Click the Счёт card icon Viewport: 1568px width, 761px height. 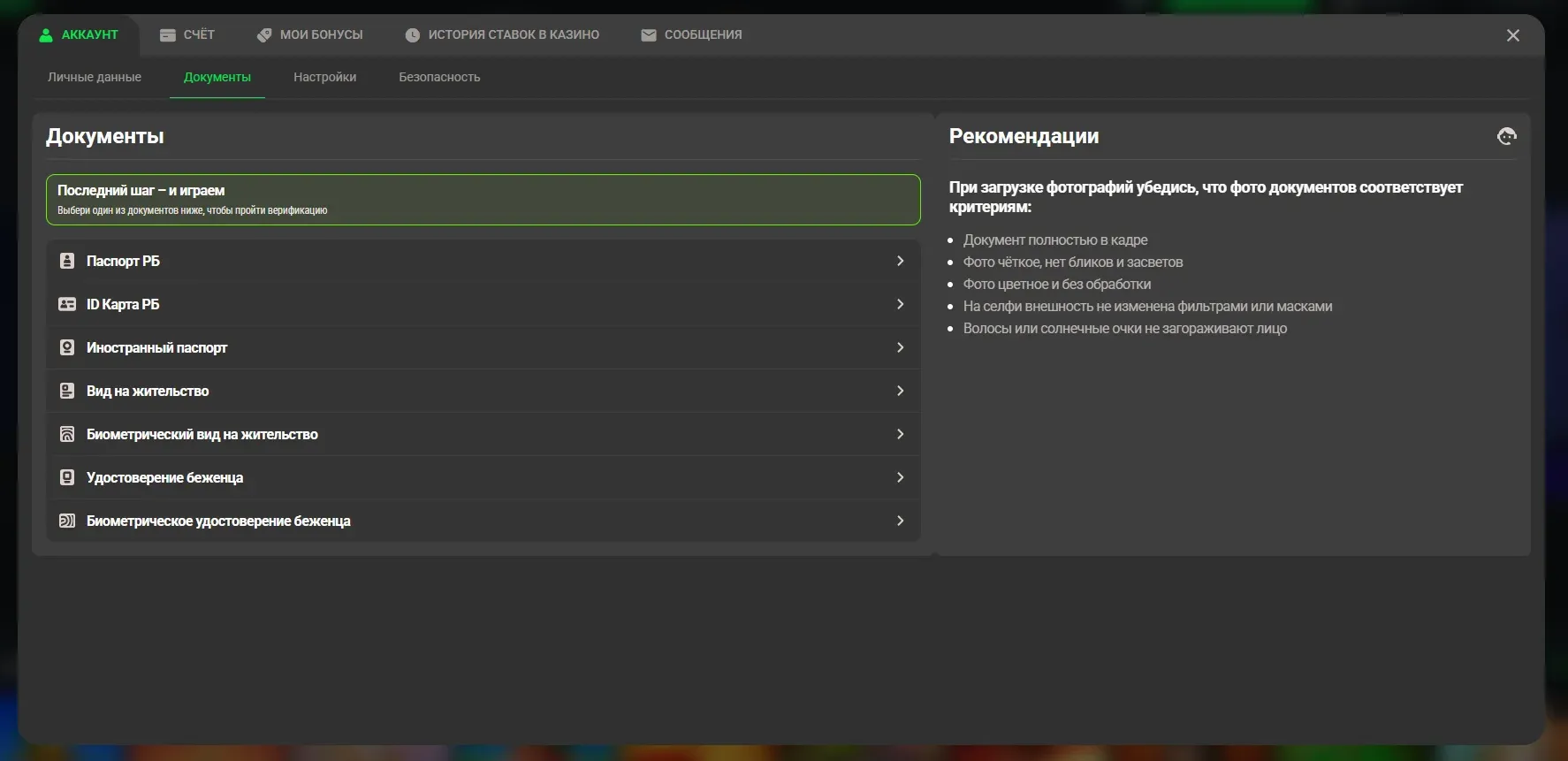point(168,35)
